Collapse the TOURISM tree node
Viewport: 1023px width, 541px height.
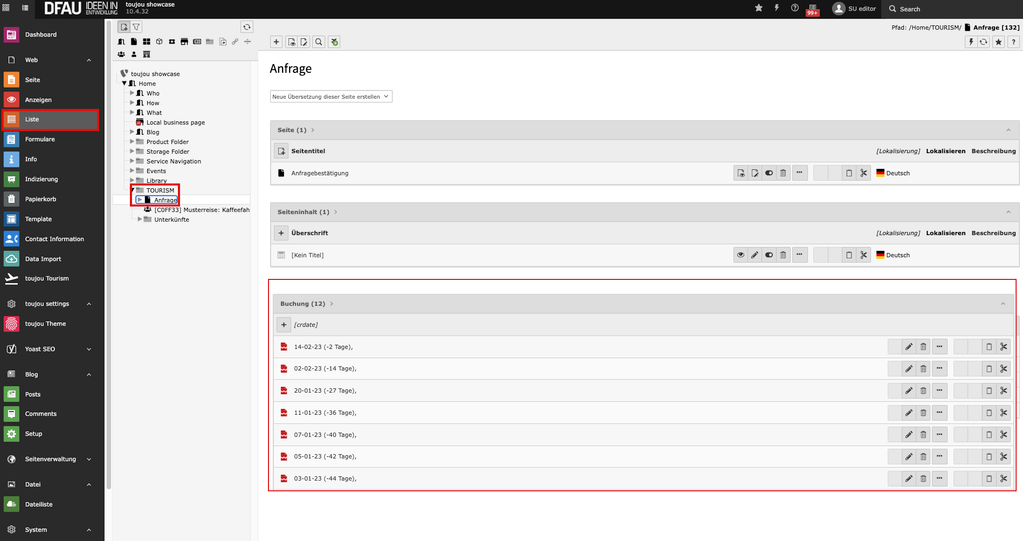tap(132, 190)
